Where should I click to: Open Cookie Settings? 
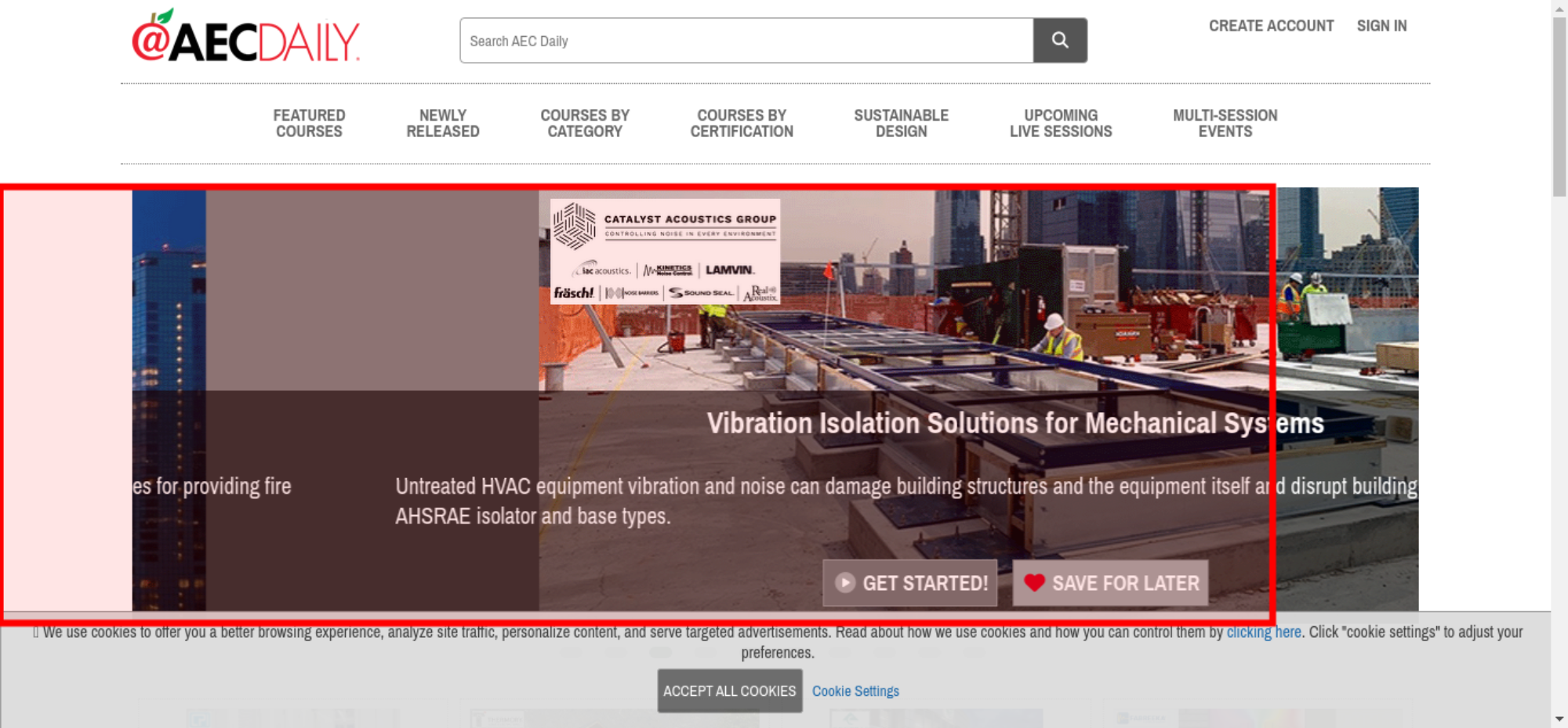[855, 691]
